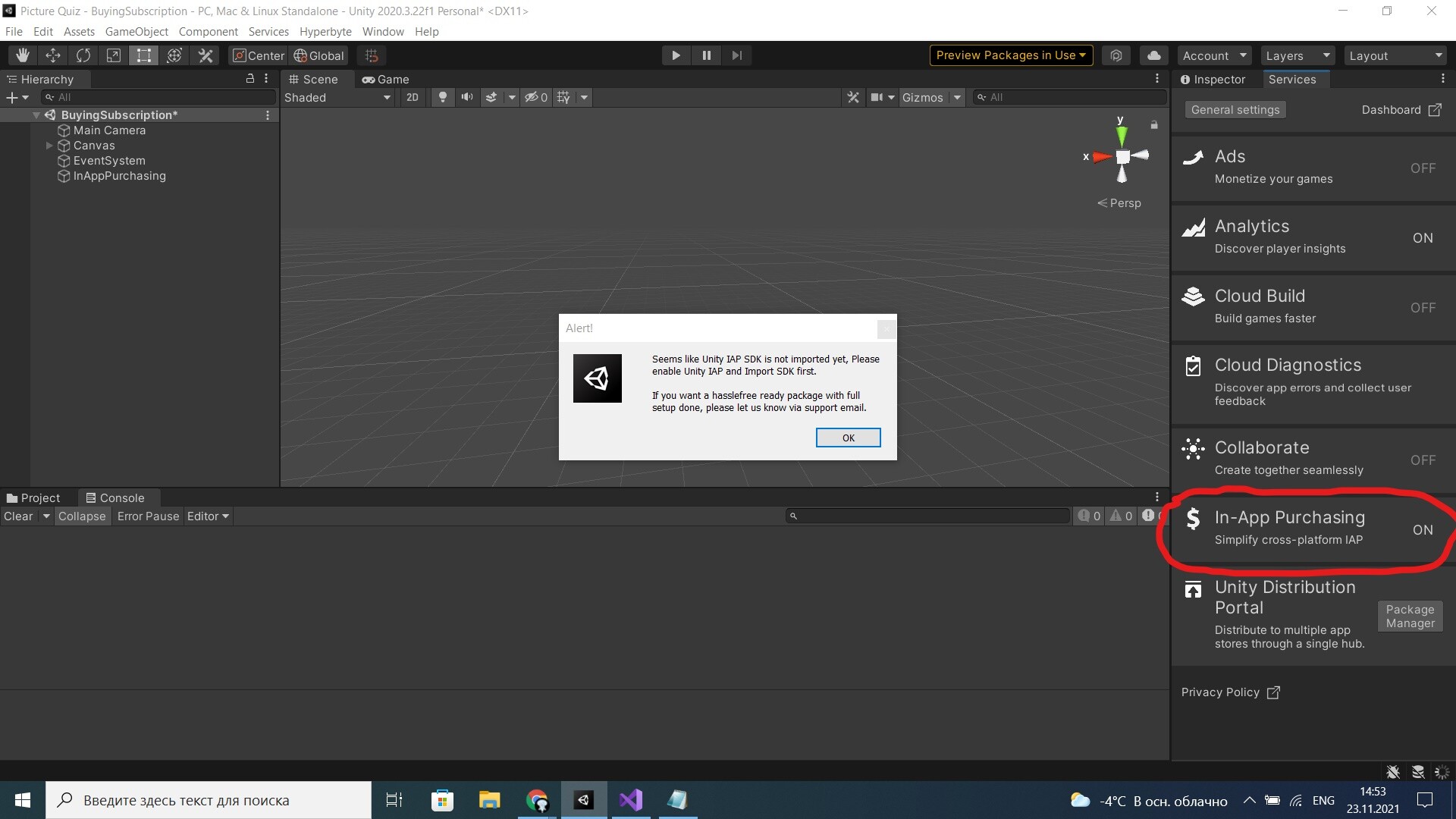This screenshot has width=1456, height=819.
Task: Open Visual Studio from the taskbar
Action: click(x=630, y=800)
